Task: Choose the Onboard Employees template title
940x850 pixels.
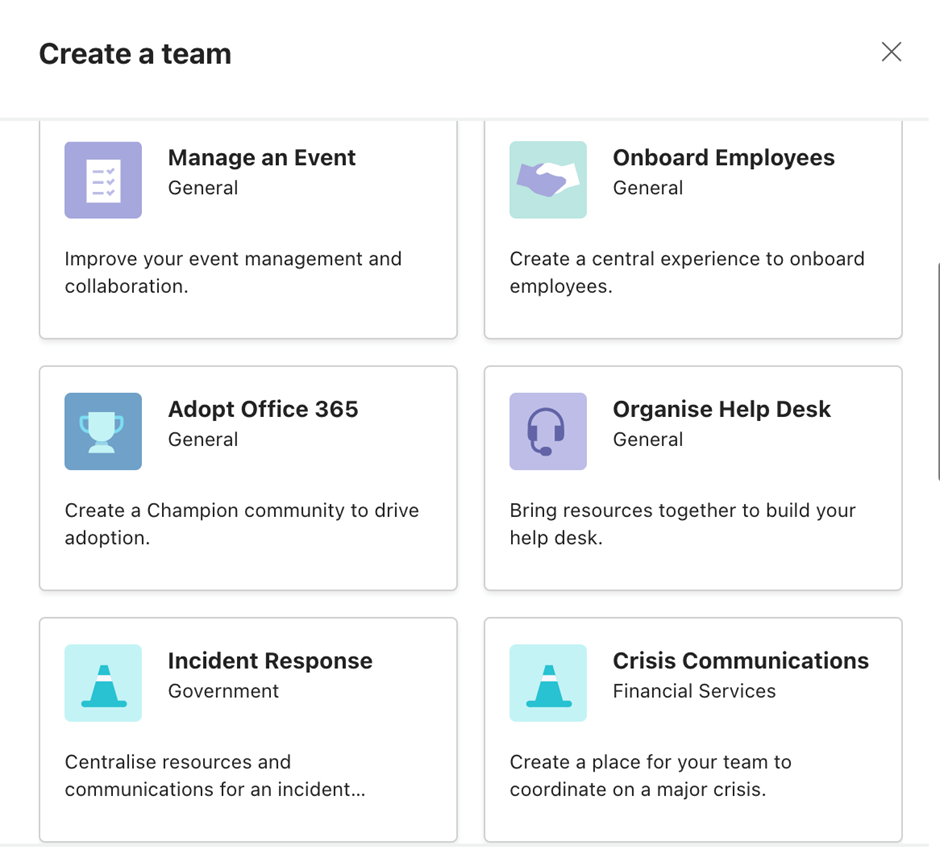Action: 724,158
